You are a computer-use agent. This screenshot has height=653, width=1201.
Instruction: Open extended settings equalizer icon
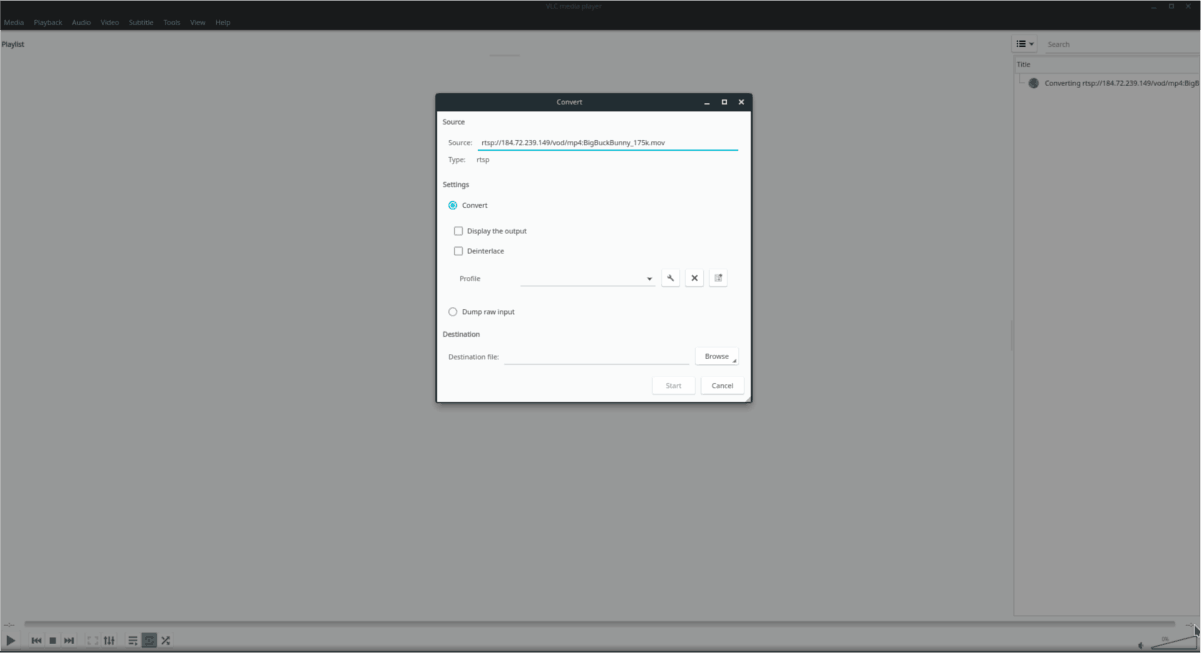(109, 640)
